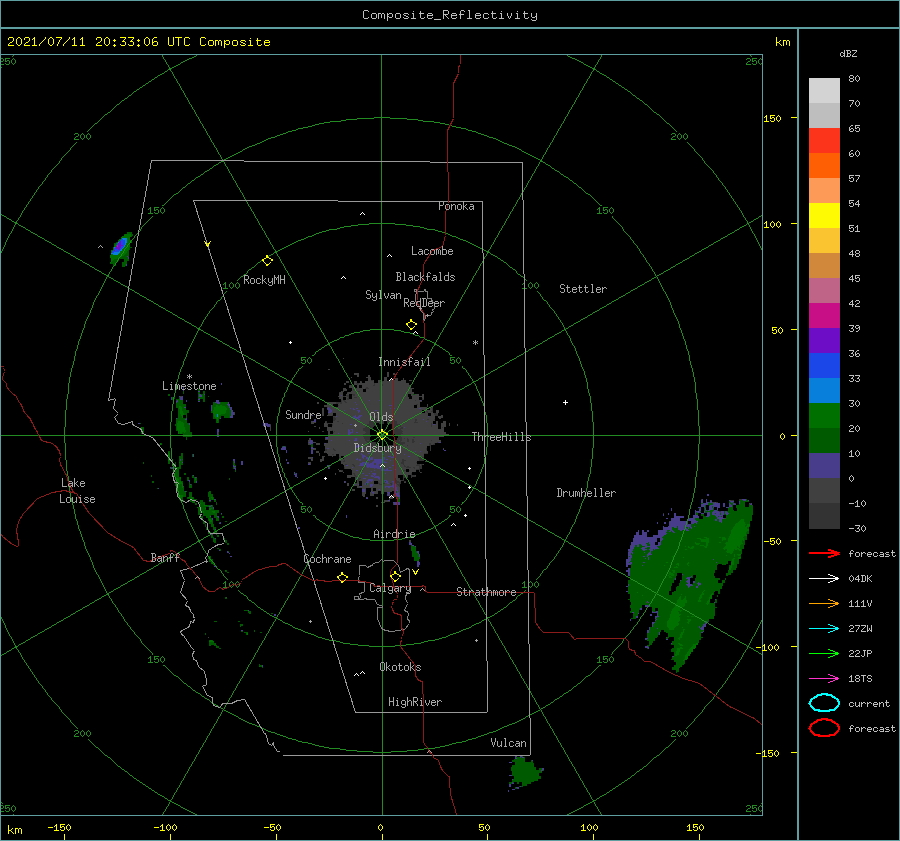Select the pink 45-42 dBZ color band
The height and width of the screenshot is (841, 900).
tap(824, 290)
